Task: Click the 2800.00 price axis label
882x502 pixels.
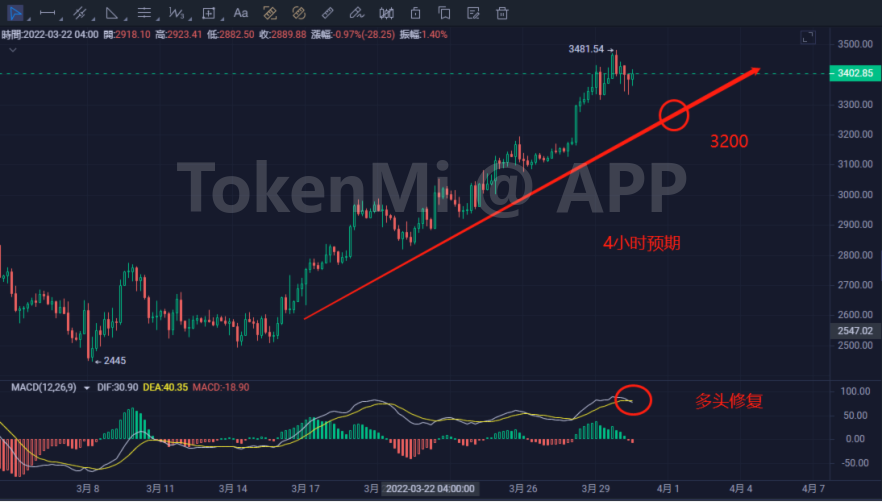Action: pyautogui.click(x=855, y=255)
